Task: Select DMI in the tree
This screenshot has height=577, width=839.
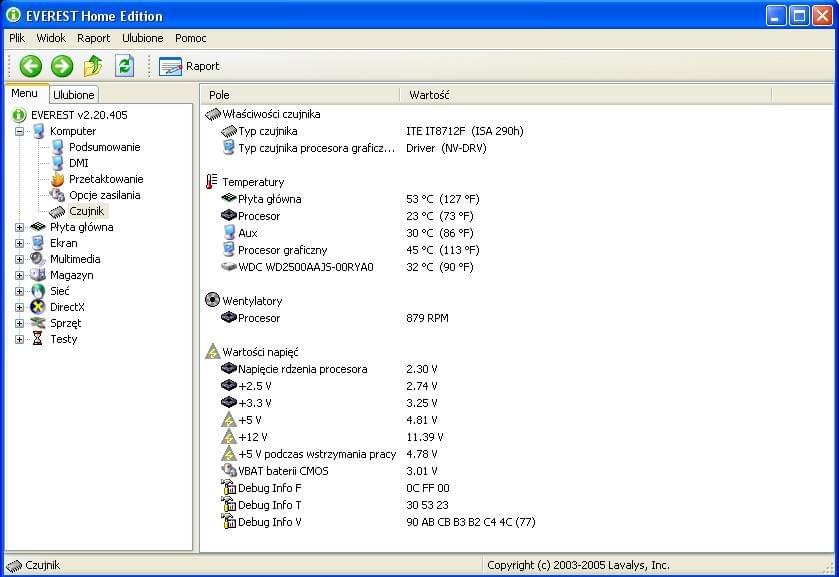Action: click(79, 163)
